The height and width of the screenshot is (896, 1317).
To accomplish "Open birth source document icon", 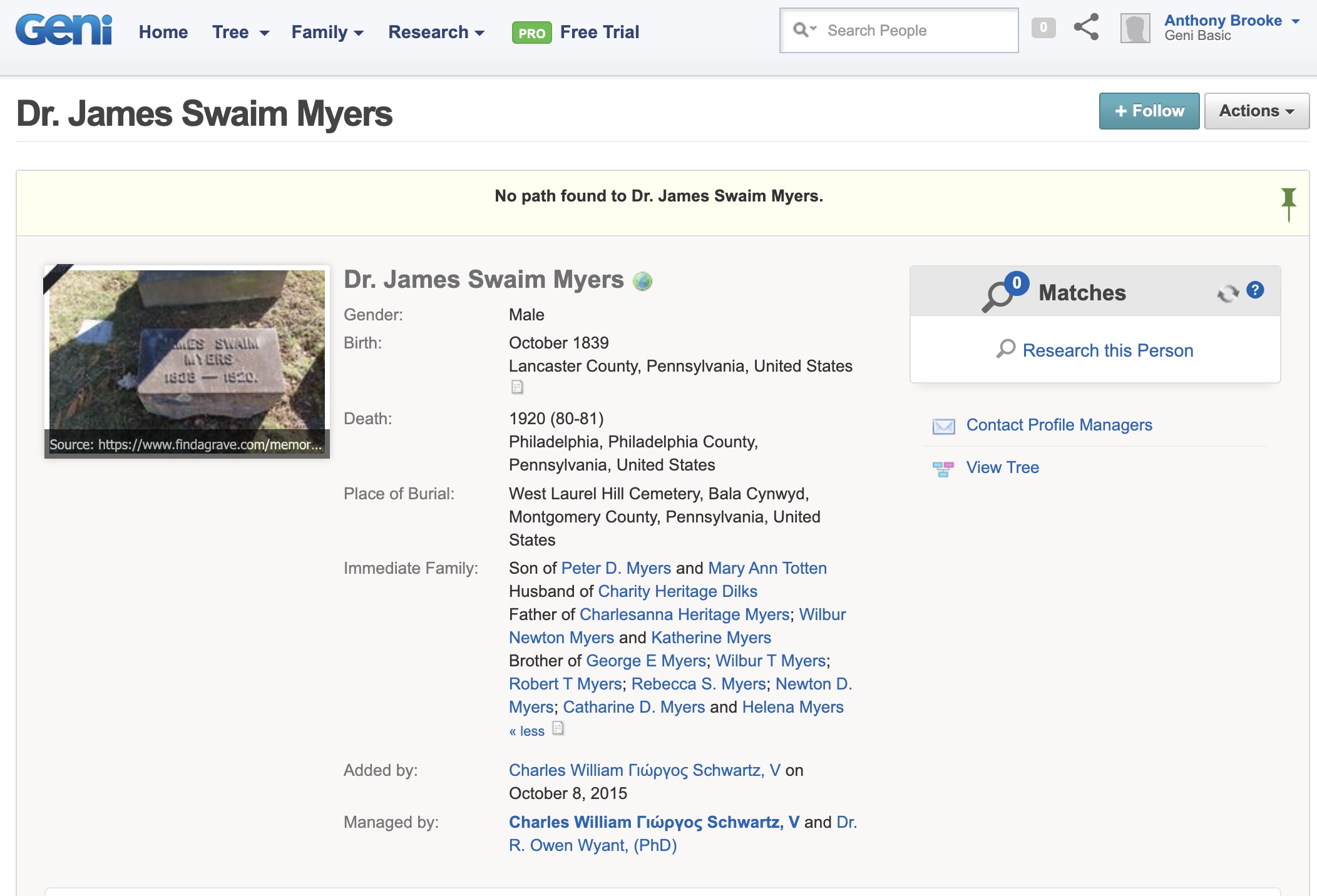I will point(517,387).
